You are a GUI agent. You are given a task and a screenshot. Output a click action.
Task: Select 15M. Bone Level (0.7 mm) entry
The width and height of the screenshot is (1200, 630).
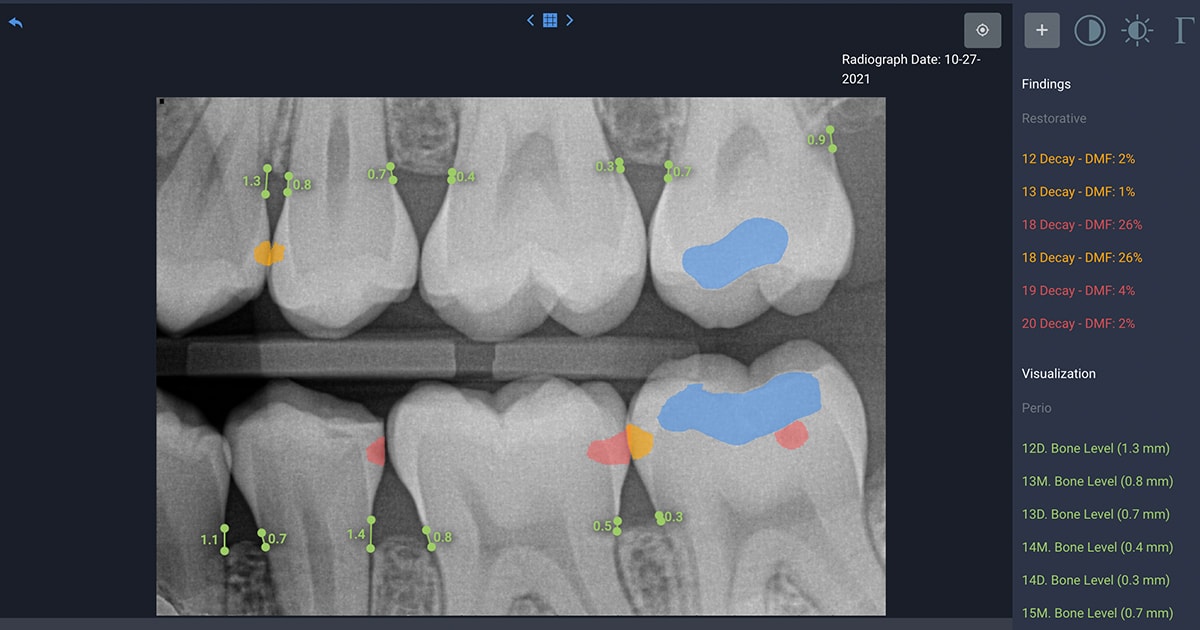pos(1097,613)
